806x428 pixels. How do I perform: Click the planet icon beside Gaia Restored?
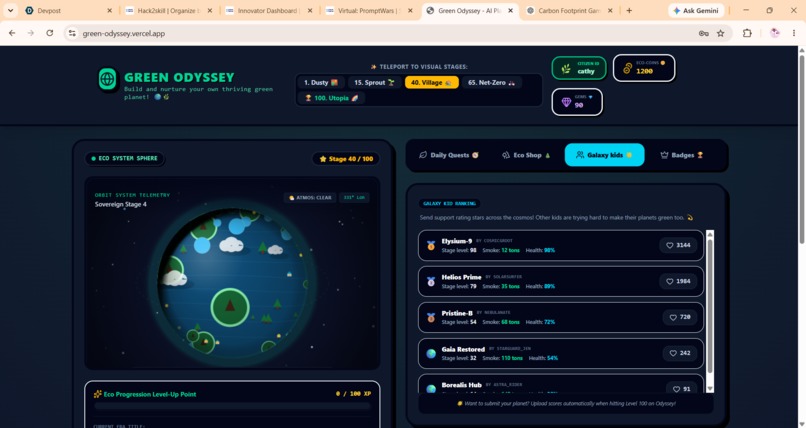(431, 353)
